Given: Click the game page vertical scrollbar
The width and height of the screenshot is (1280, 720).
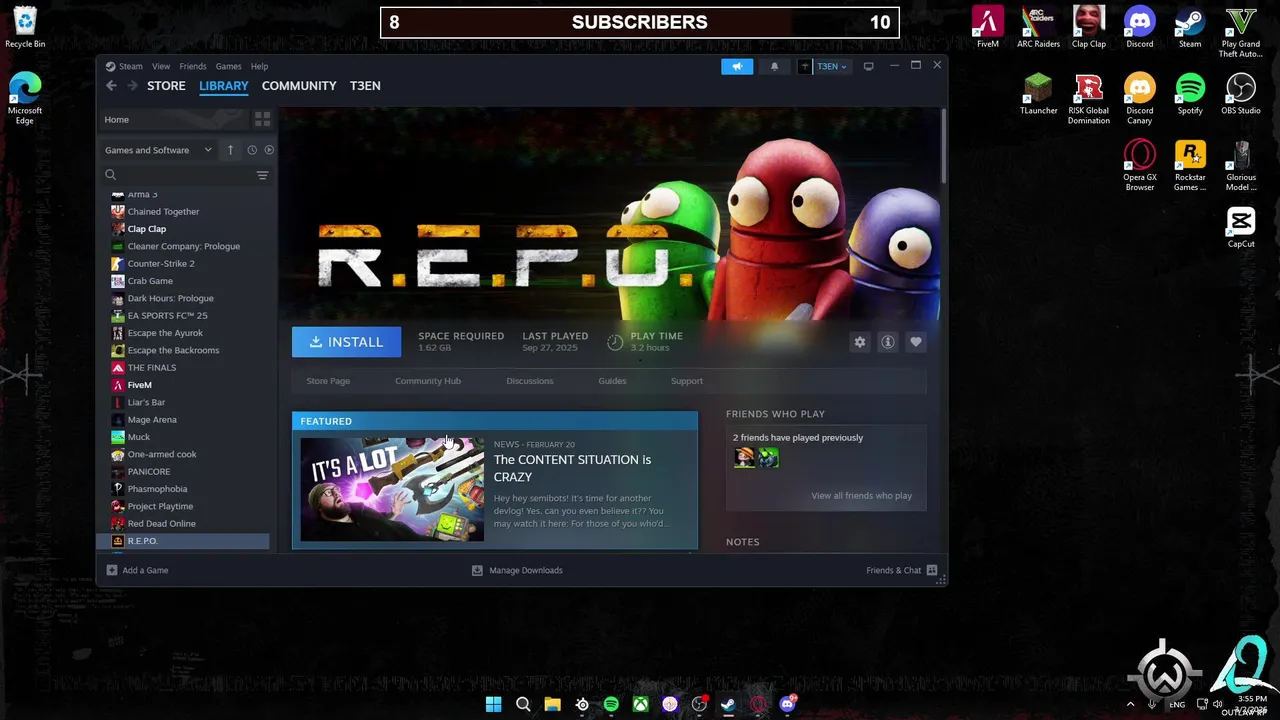Looking at the screenshot, I should pos(942,146).
